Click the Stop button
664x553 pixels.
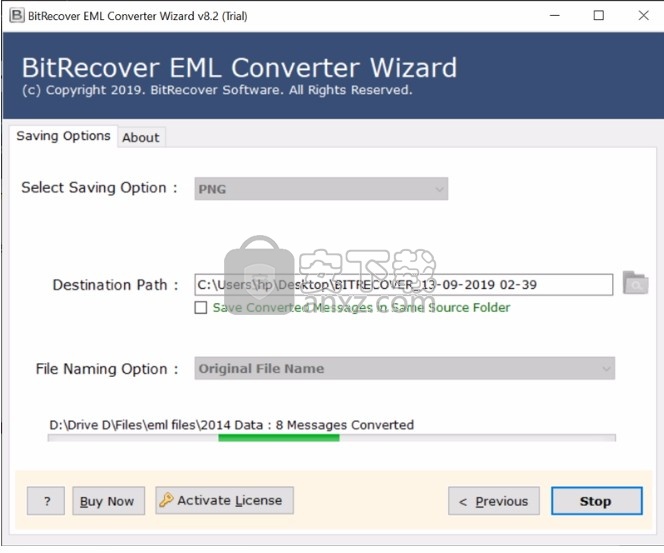pos(597,501)
